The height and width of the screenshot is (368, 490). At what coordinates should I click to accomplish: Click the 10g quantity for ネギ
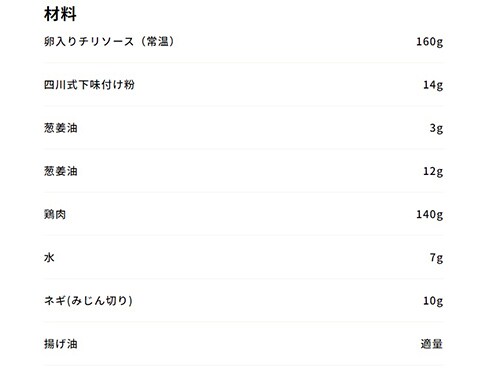[433, 301]
